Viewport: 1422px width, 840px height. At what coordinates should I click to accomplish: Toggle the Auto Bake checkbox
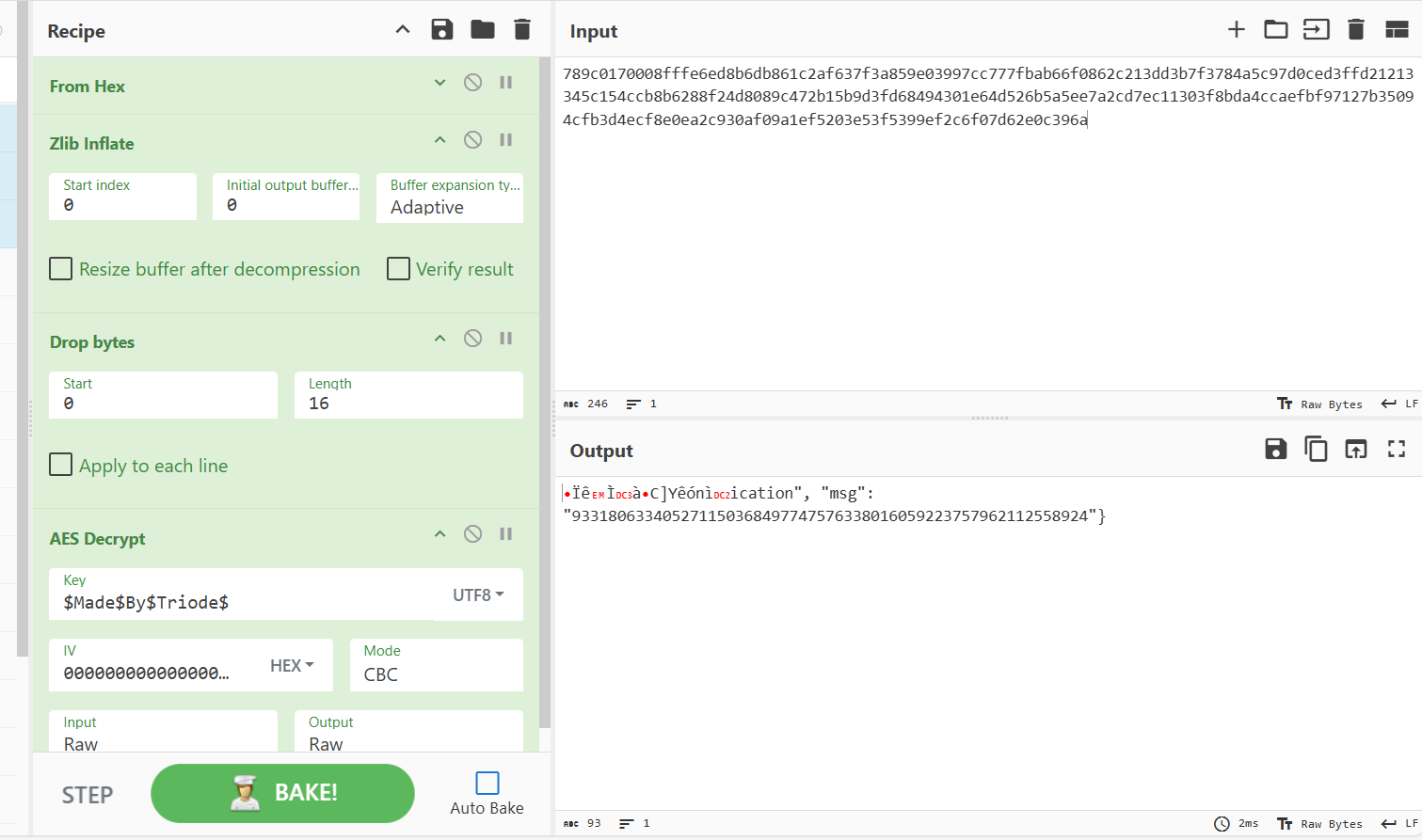487,784
